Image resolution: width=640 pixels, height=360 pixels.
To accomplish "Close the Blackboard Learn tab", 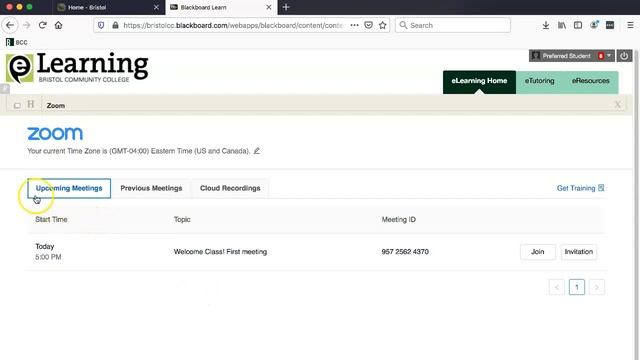I will click(269, 7).
